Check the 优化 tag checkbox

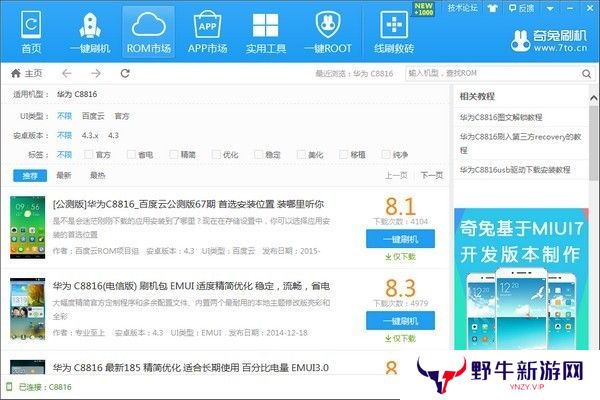click(216, 154)
